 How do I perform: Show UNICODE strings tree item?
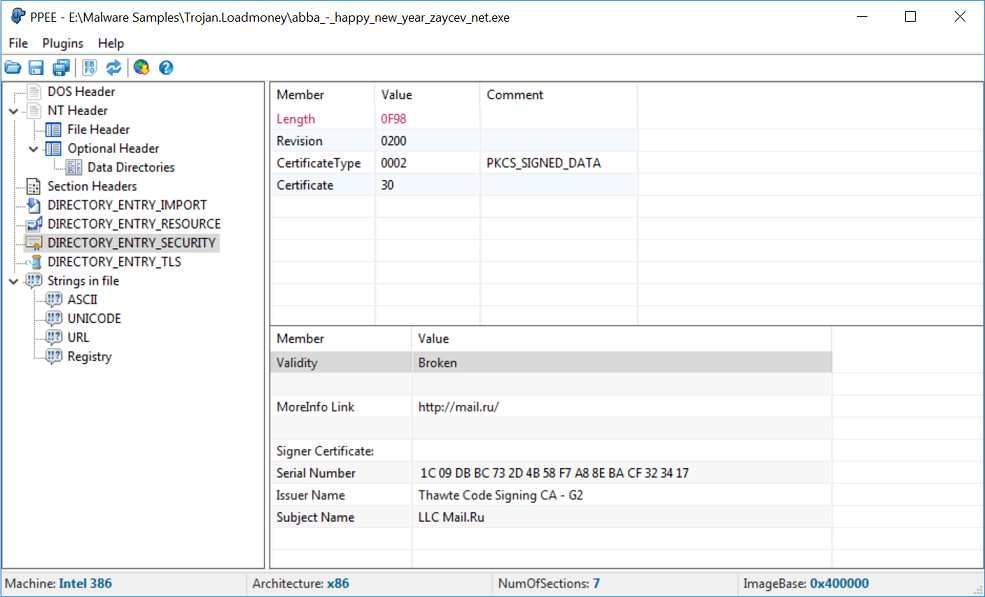(94, 318)
